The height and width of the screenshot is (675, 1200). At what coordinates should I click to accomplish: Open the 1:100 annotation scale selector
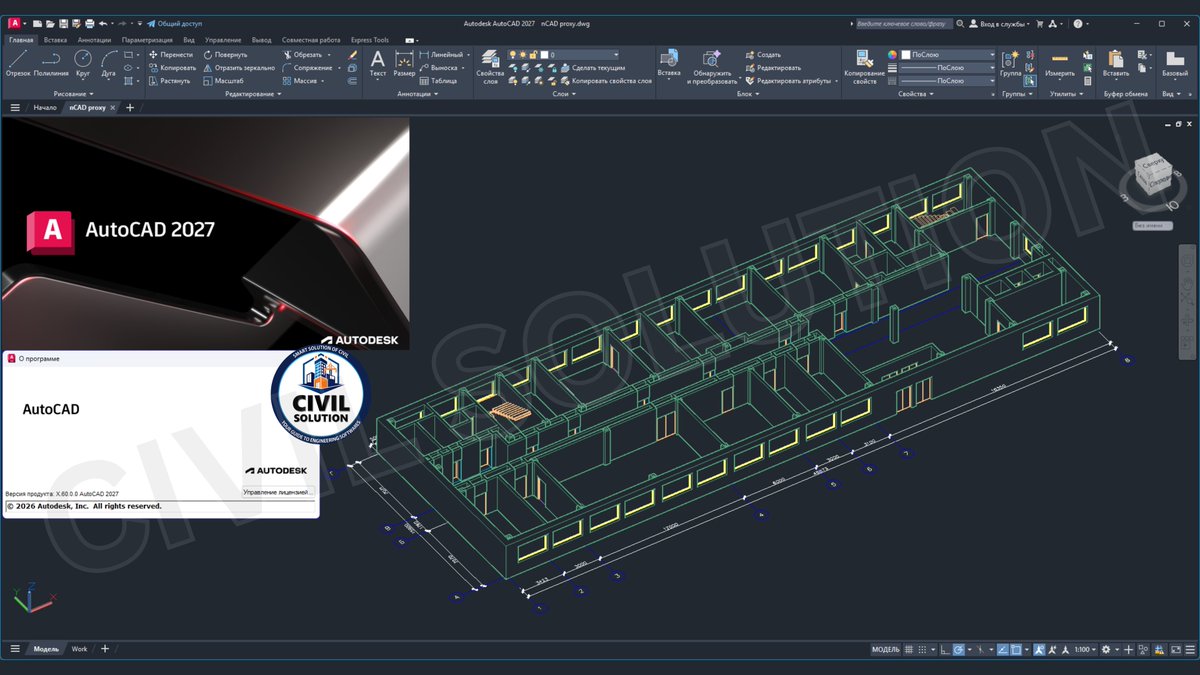[1082, 649]
